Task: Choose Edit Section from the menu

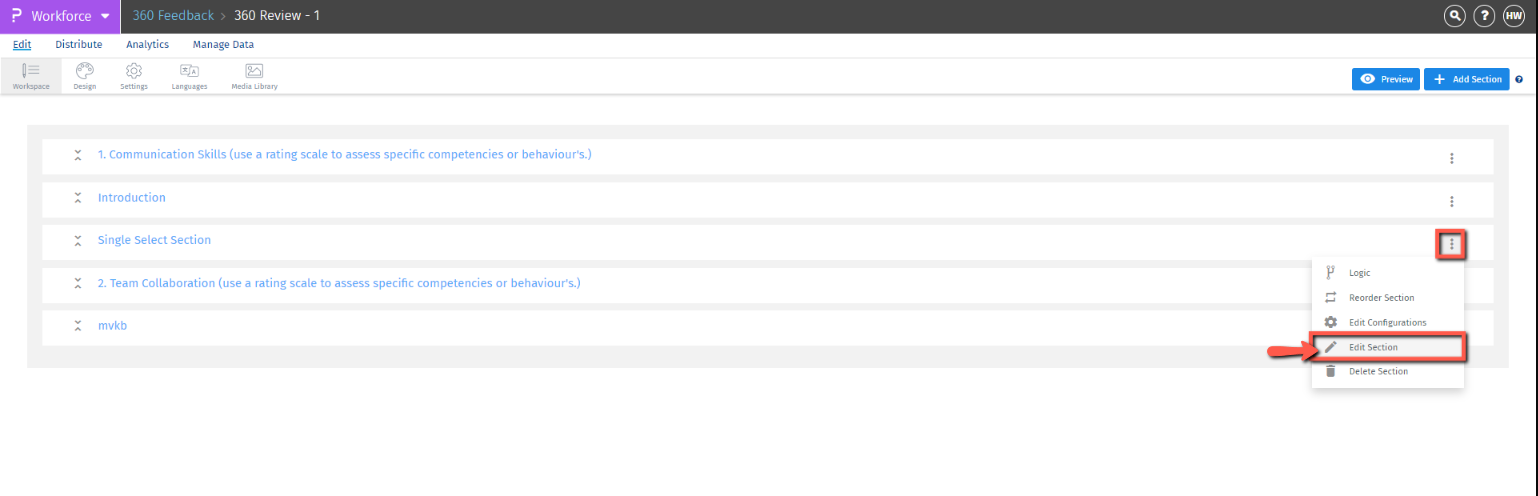Action: [1388, 347]
